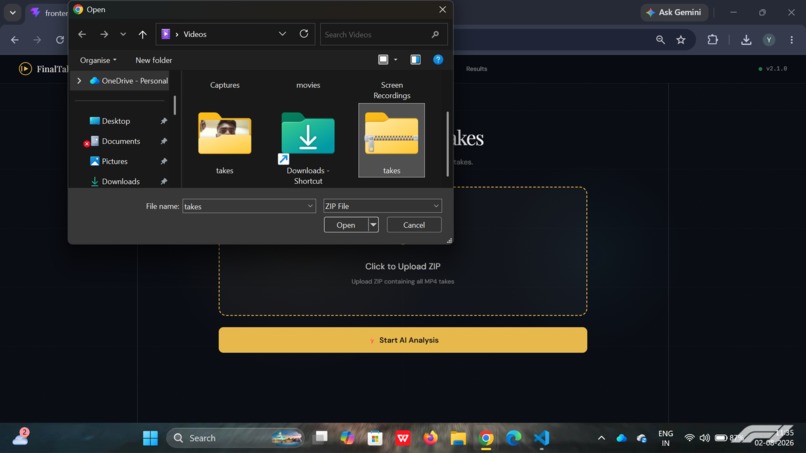806x453 pixels.
Task: Open Chrome tab search dropdown
Action: coord(12,12)
